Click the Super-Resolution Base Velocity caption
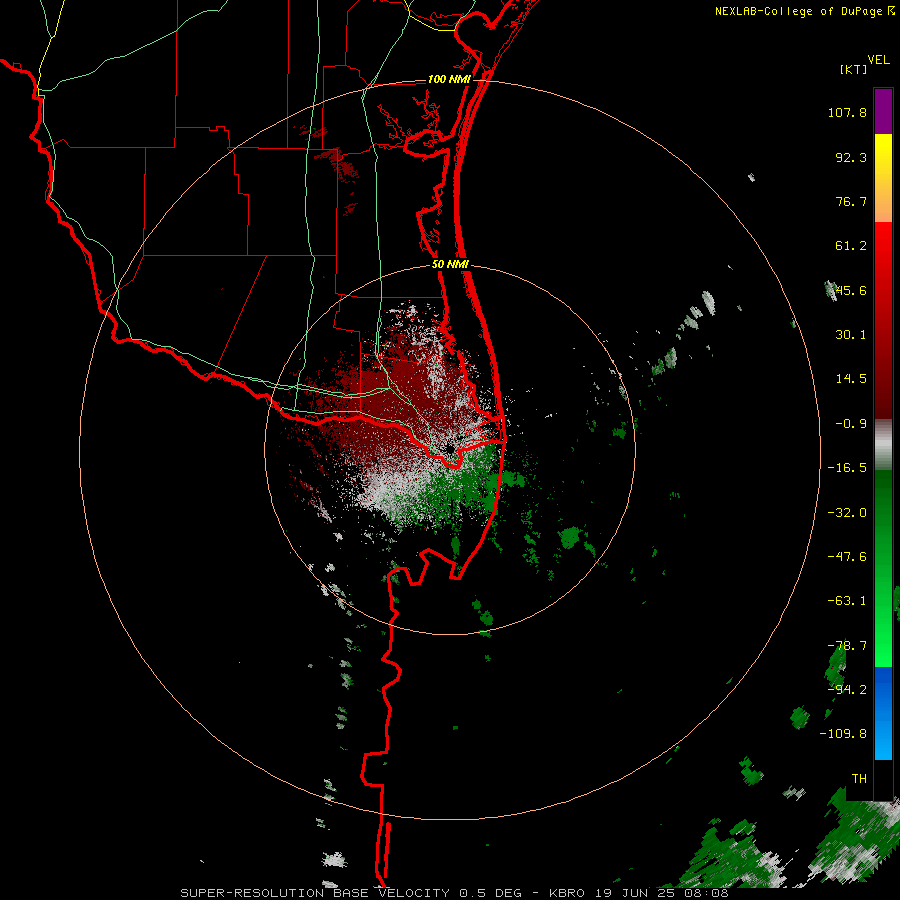The image size is (900, 900). pos(454,893)
